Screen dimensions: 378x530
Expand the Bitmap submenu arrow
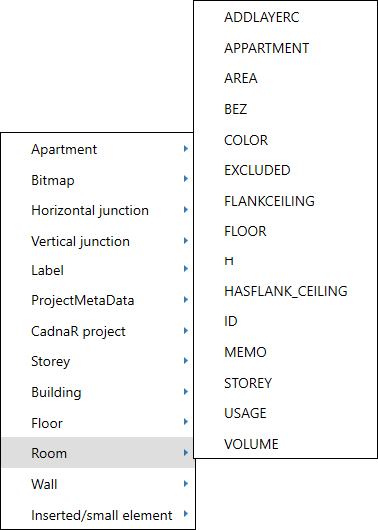point(185,179)
